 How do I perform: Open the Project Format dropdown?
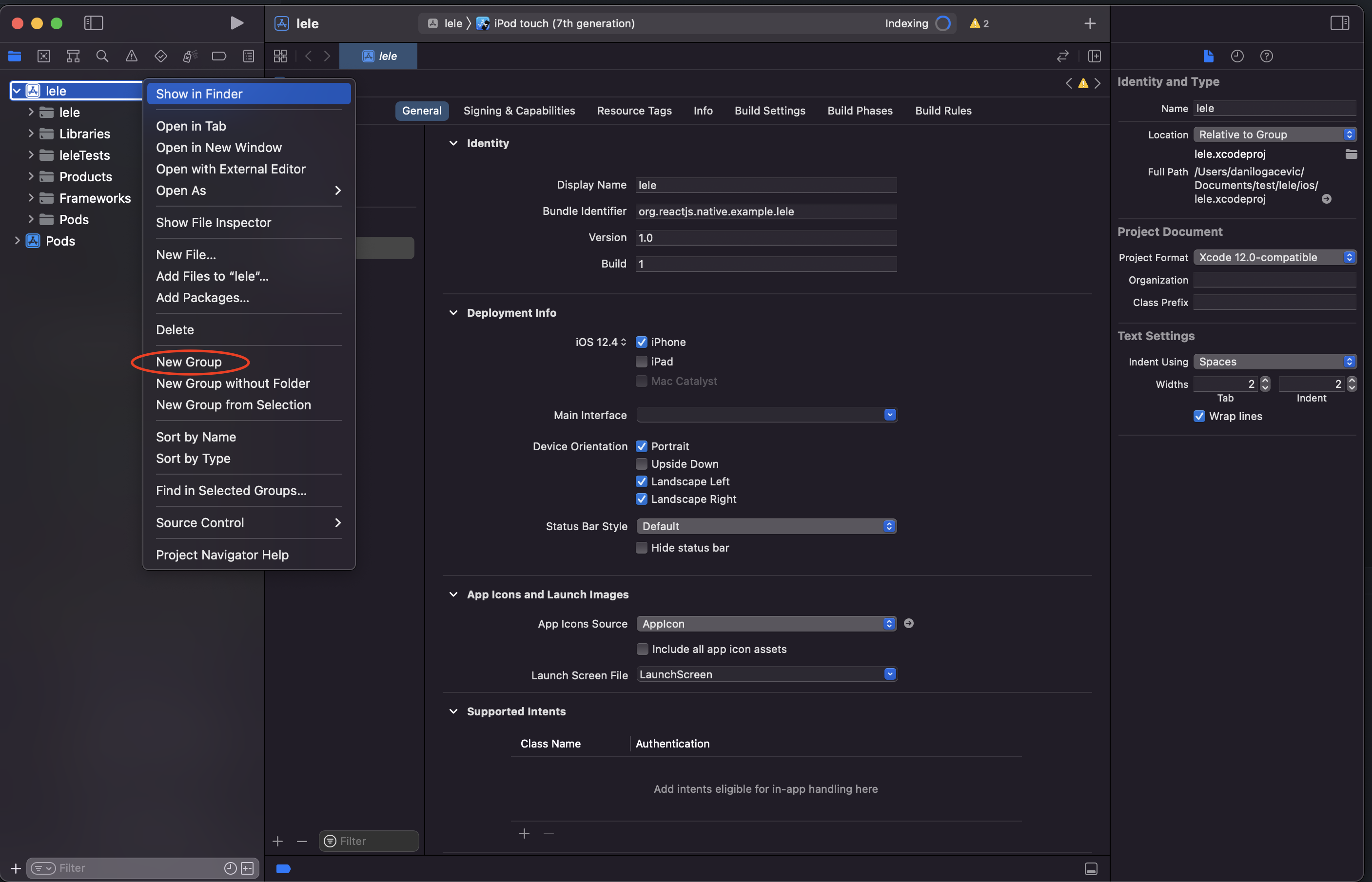tap(1274, 257)
